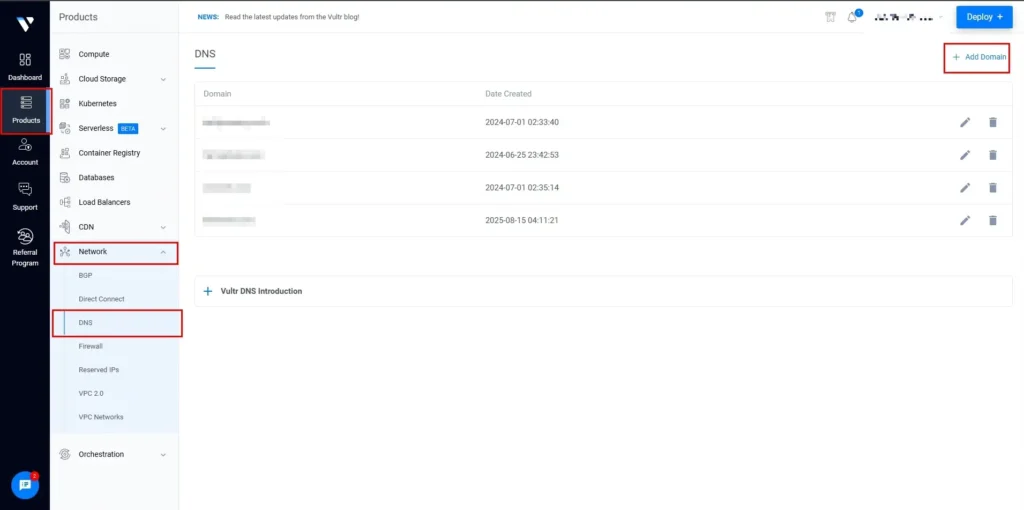Open Reserved IPs under Network
Screen dimensions: 1024x510
click(x=99, y=370)
